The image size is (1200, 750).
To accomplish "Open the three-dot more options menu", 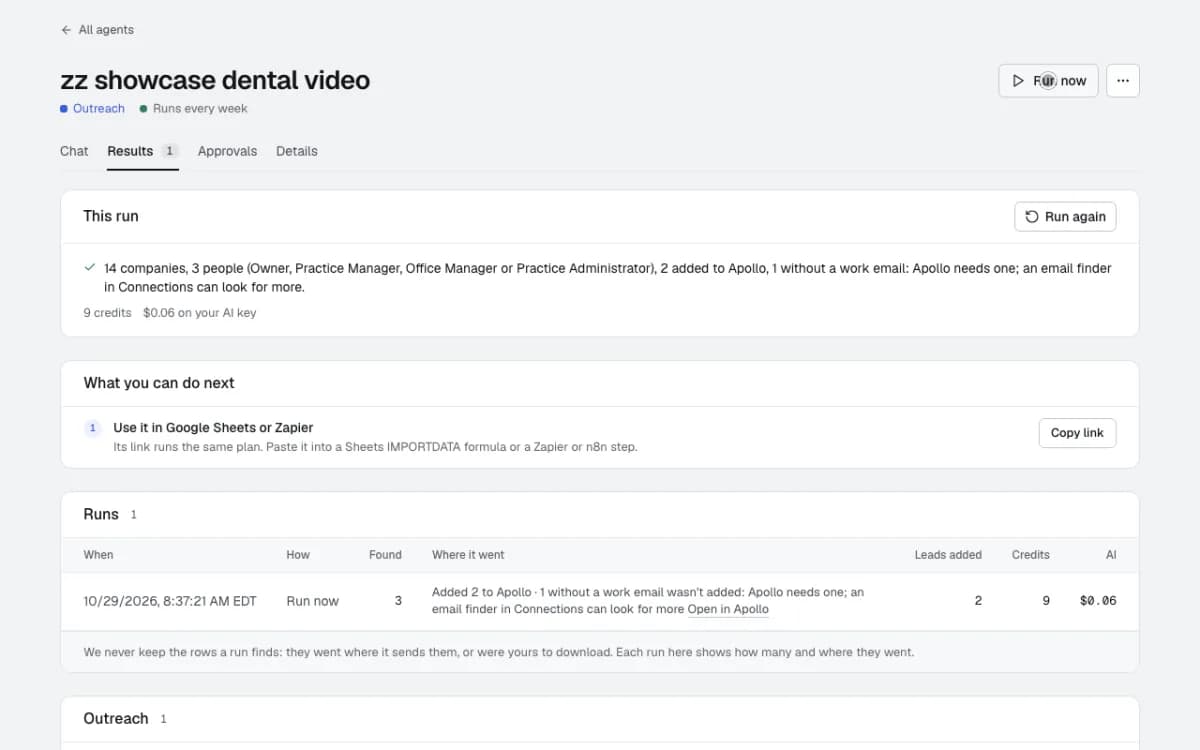I will [x=1123, y=81].
